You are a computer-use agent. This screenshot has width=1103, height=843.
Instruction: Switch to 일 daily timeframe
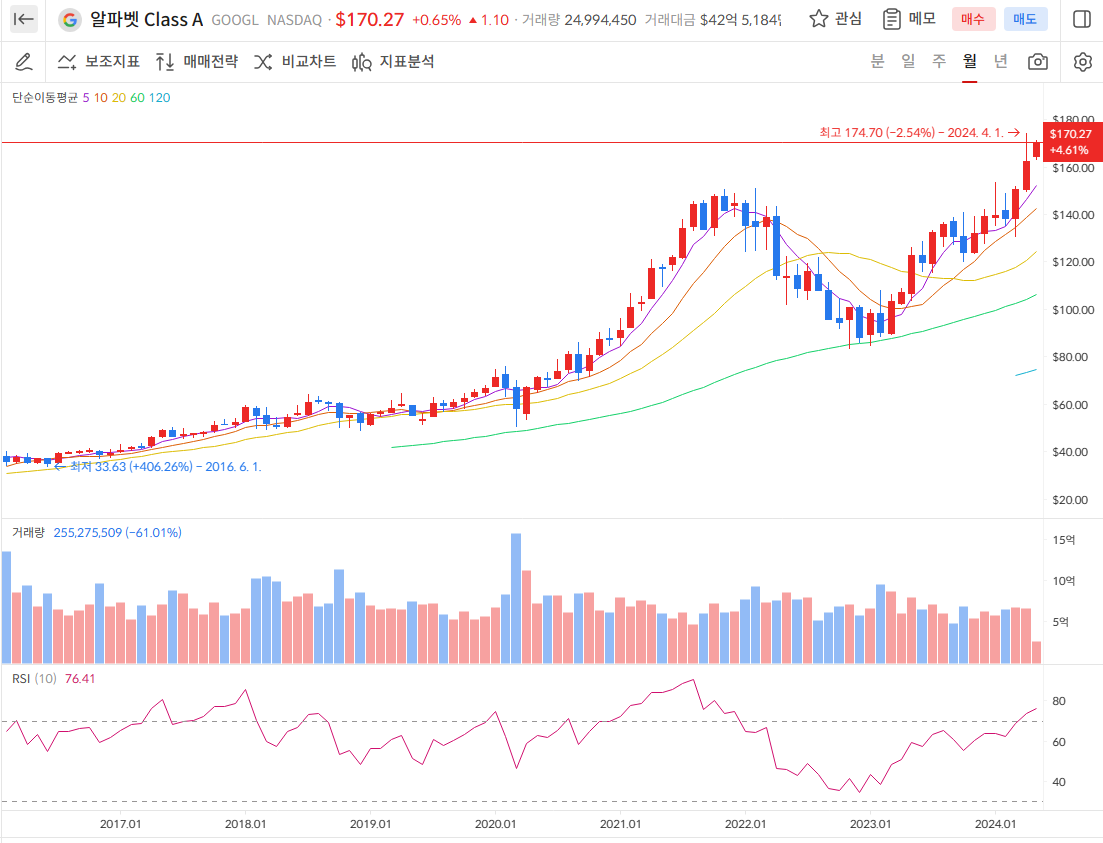pos(908,61)
